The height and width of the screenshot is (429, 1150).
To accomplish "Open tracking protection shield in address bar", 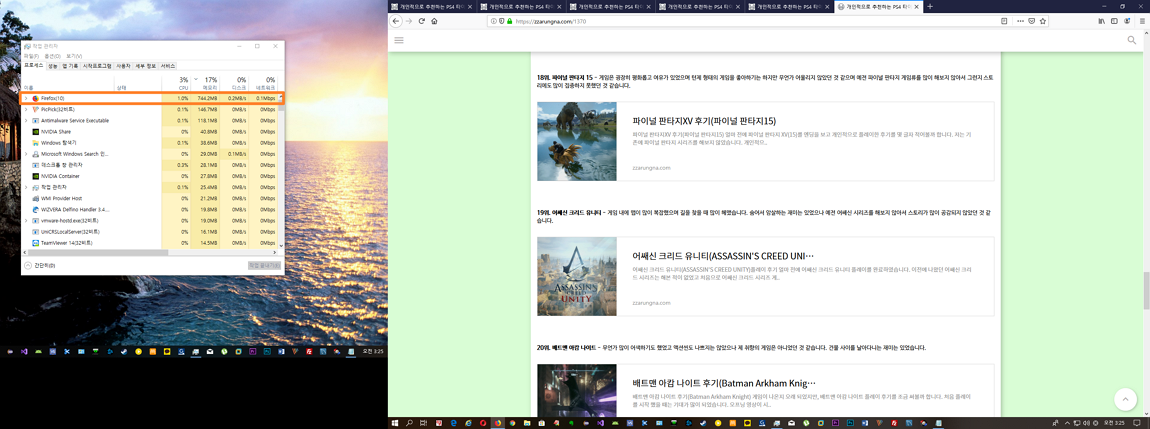I will [501, 21].
